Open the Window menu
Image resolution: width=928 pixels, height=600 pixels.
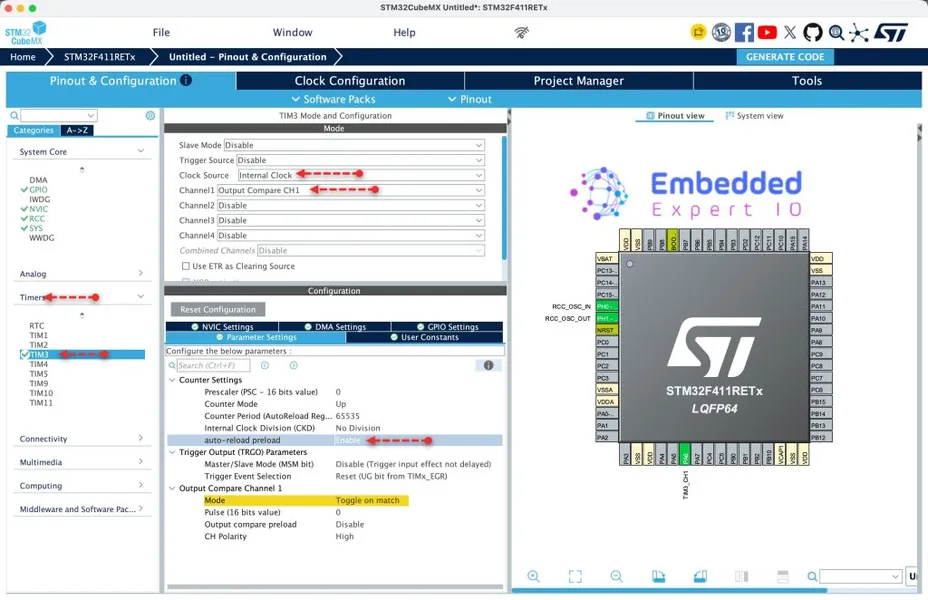(292, 33)
